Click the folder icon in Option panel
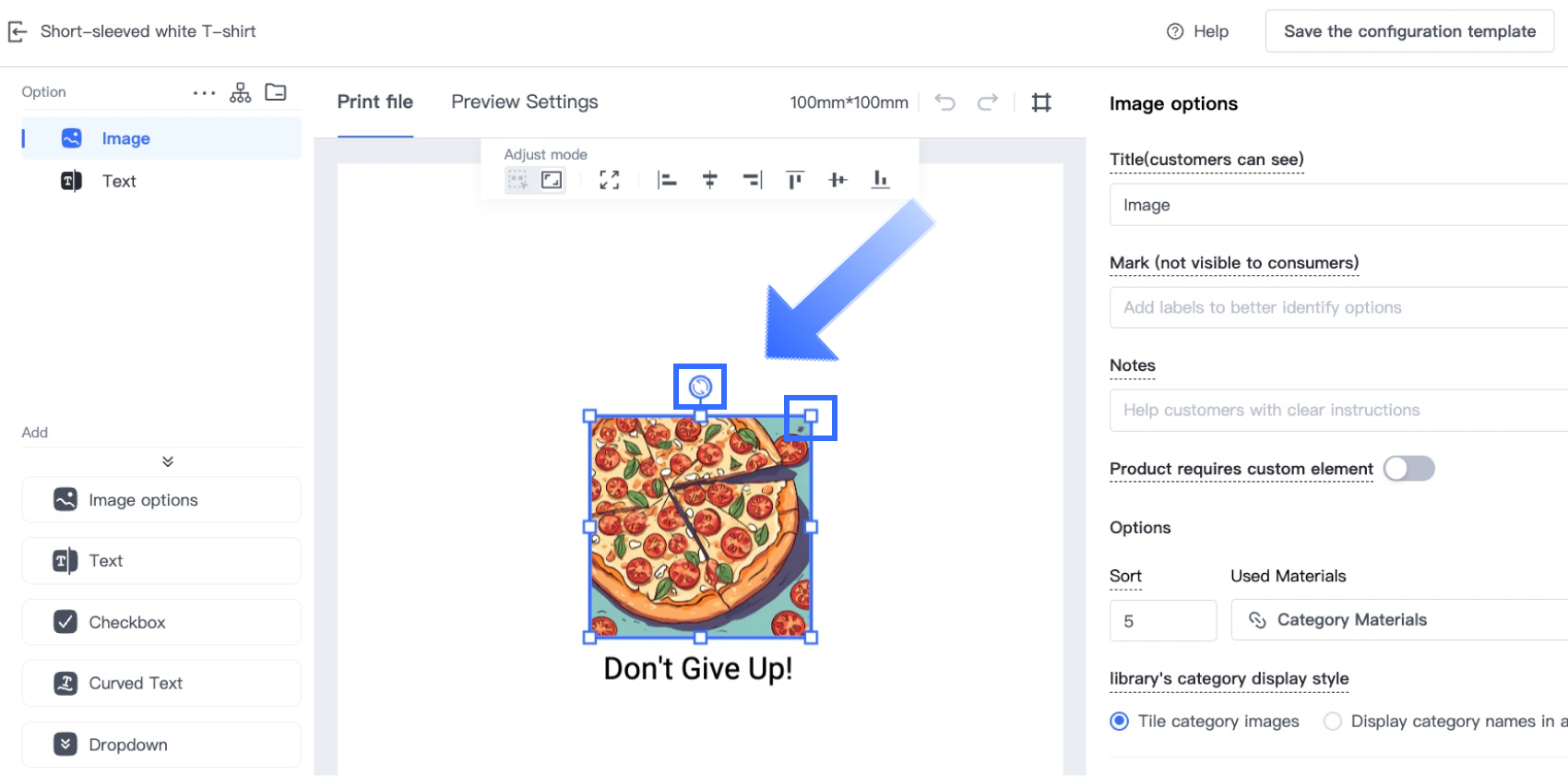 (x=276, y=92)
